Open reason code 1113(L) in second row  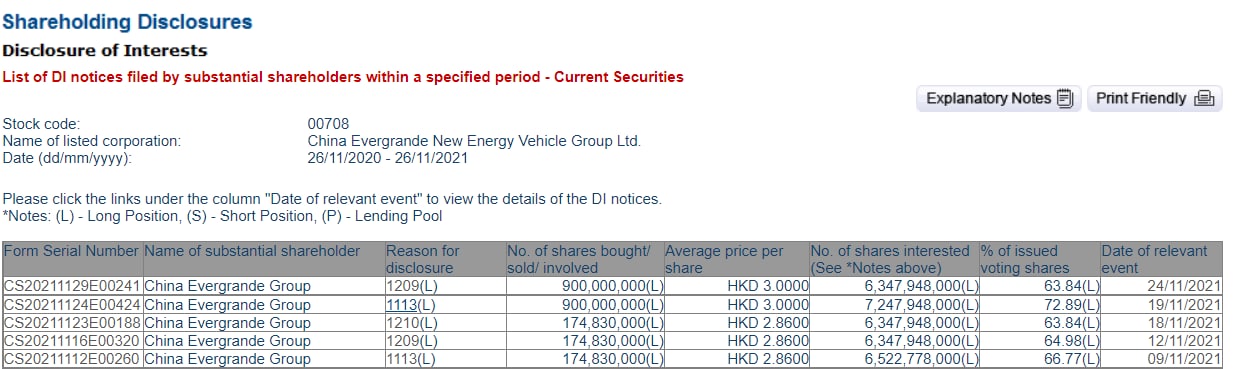tap(411, 304)
